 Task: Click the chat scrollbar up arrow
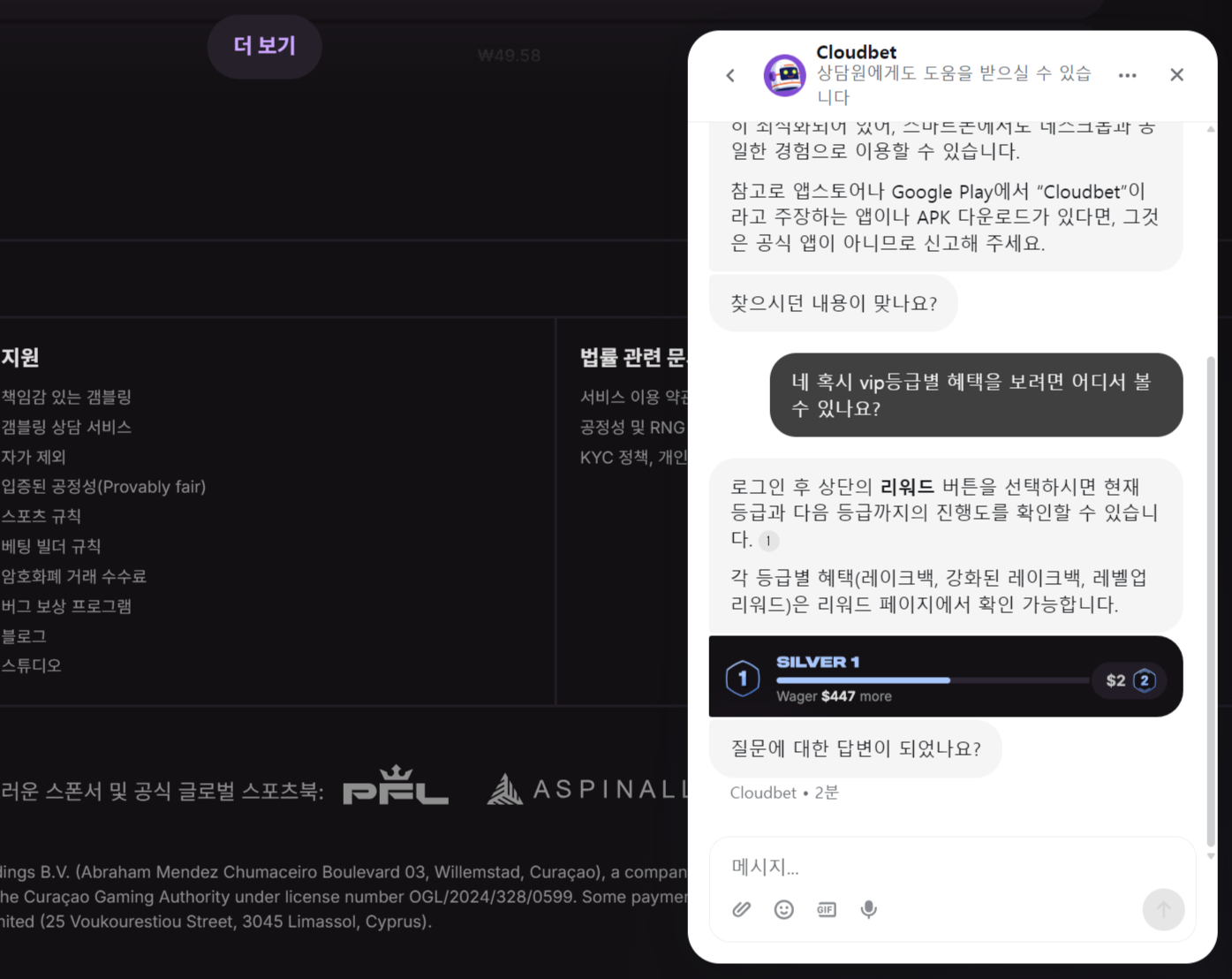(1211, 129)
